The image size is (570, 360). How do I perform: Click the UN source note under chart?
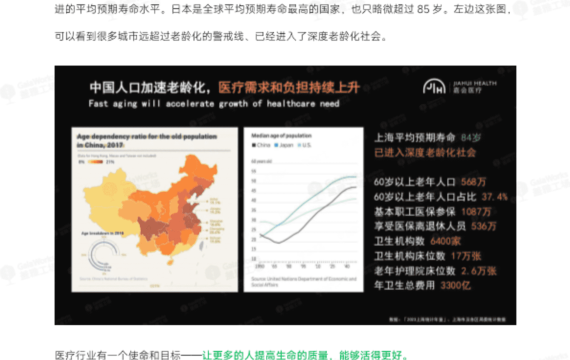tap(304, 282)
